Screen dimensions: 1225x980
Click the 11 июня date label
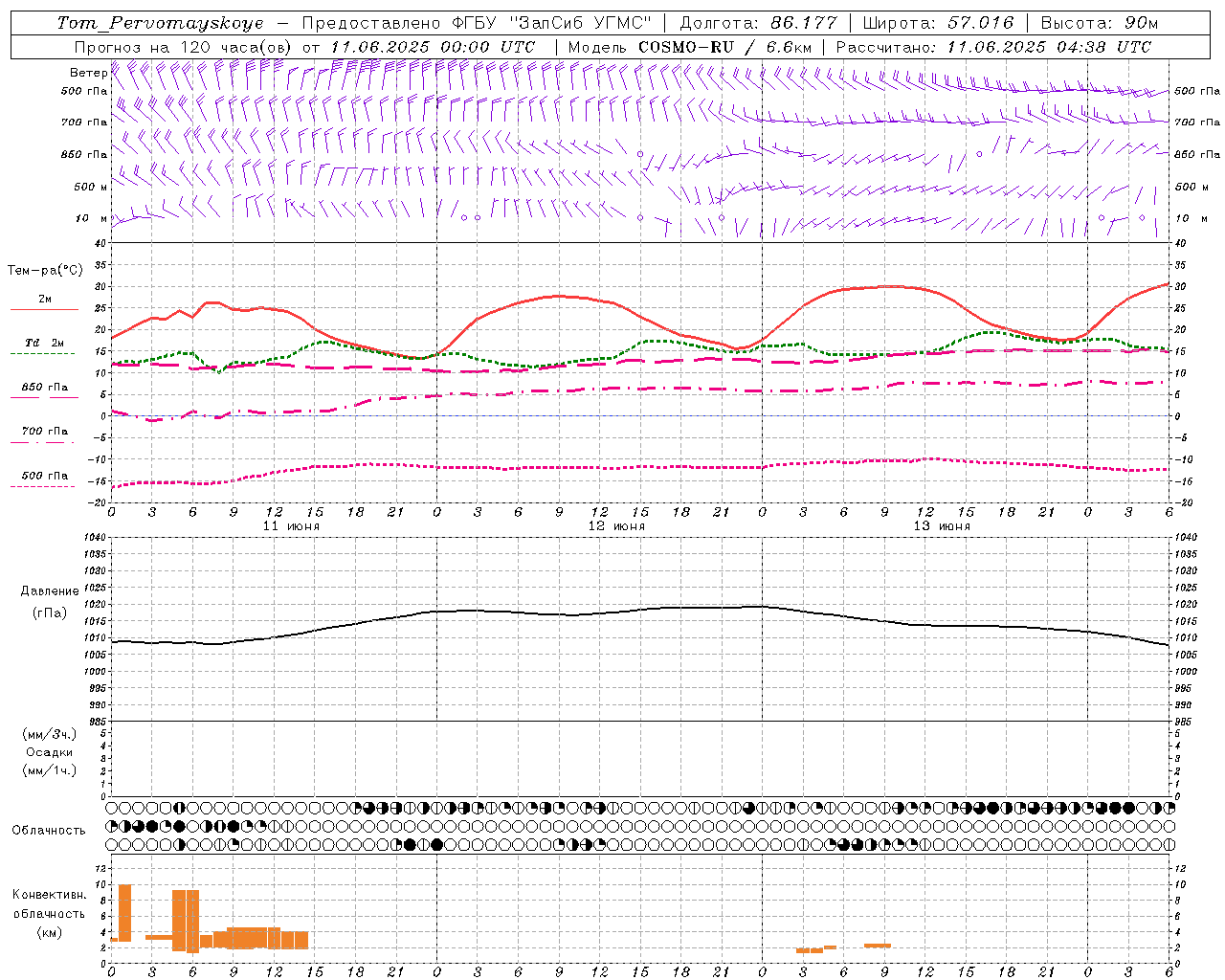[x=291, y=526]
